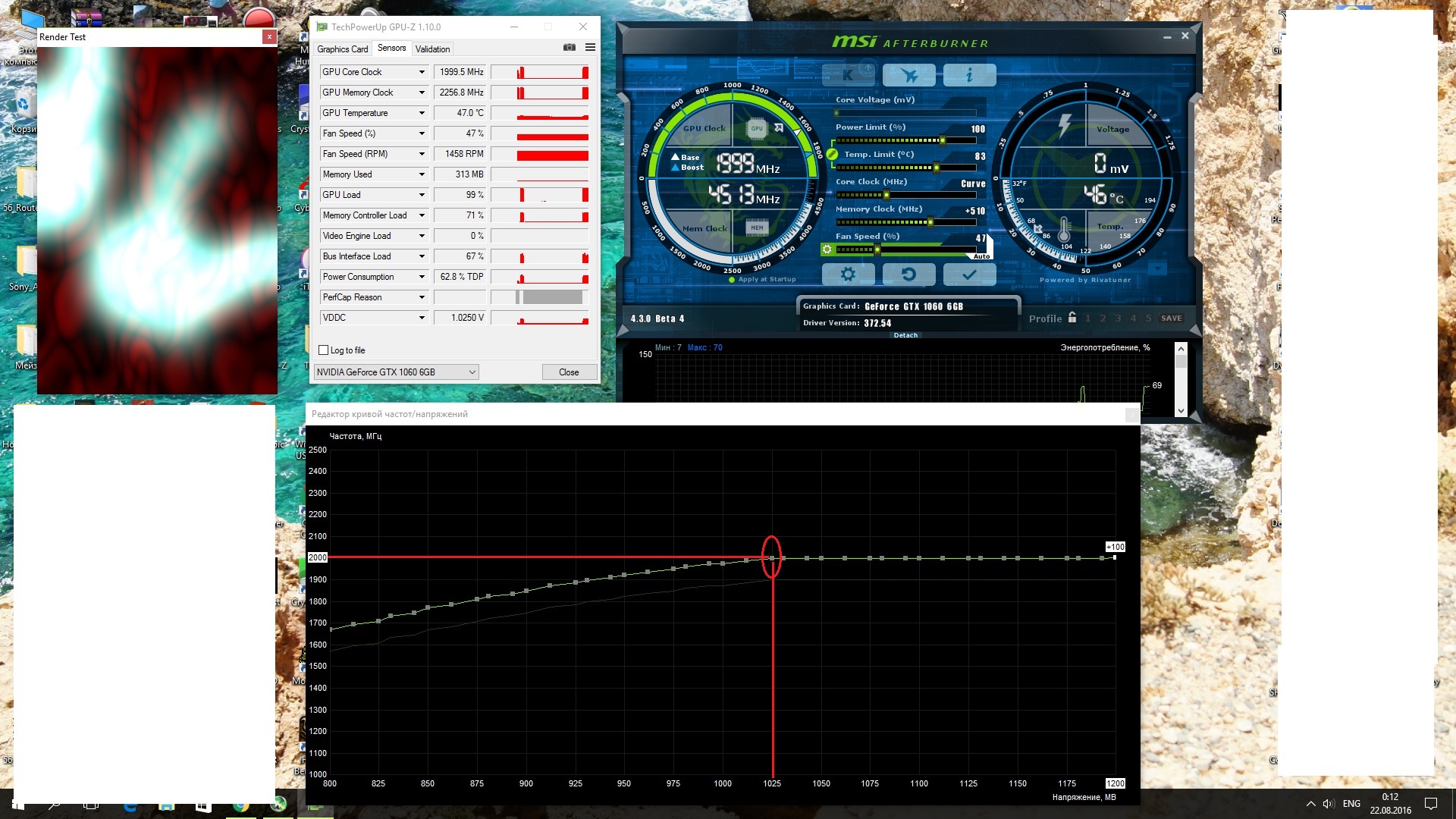Viewport: 1456px width, 819px height.
Task: Take GPU-Z screenshot with camera icon
Action: [570, 48]
